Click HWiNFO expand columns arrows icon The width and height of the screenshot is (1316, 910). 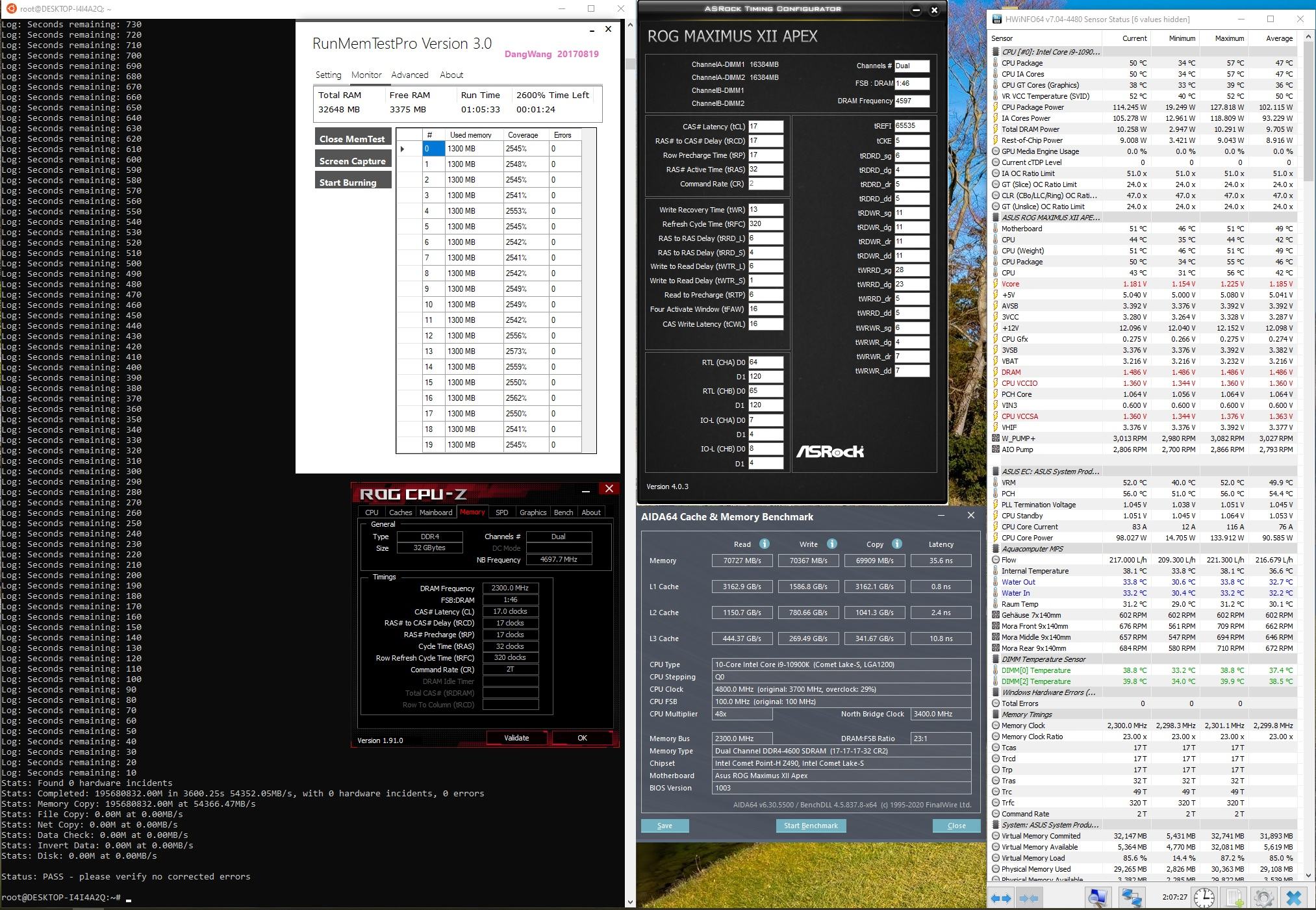point(1000,898)
